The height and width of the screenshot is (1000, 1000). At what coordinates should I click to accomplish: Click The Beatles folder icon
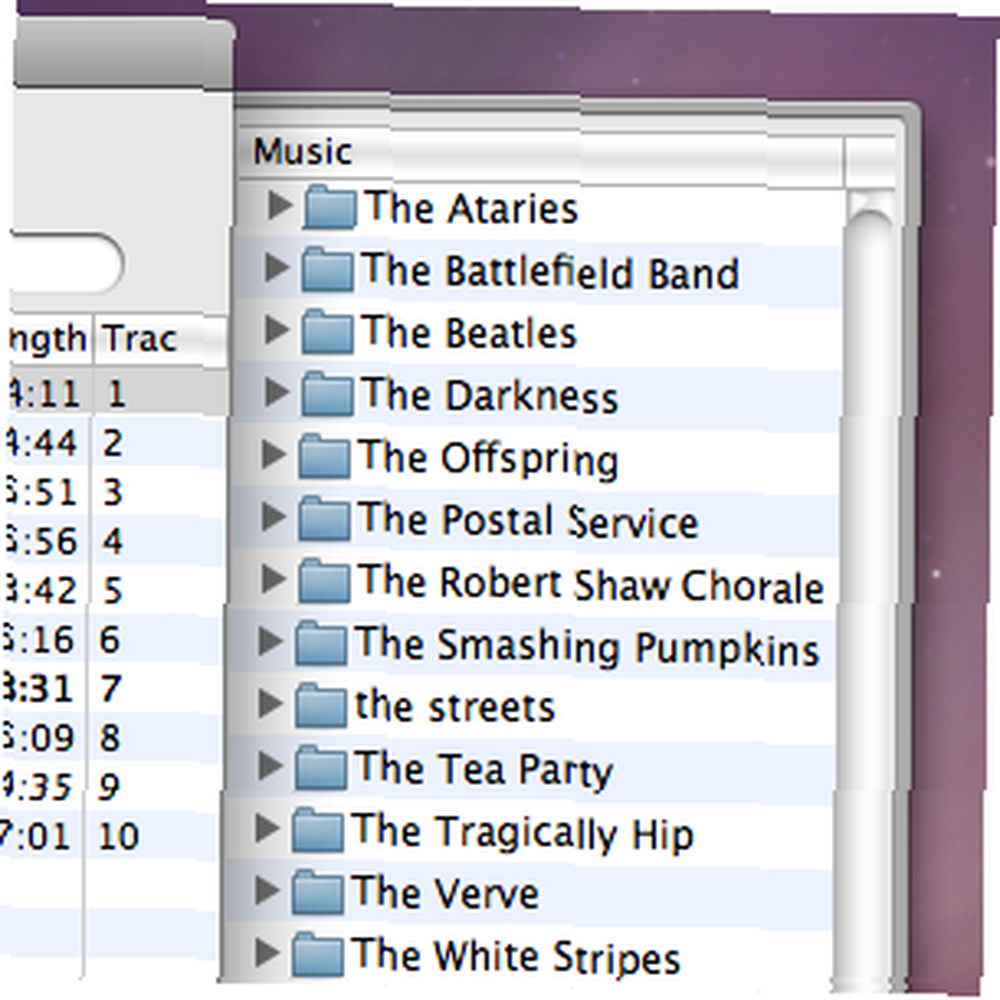coord(327,331)
